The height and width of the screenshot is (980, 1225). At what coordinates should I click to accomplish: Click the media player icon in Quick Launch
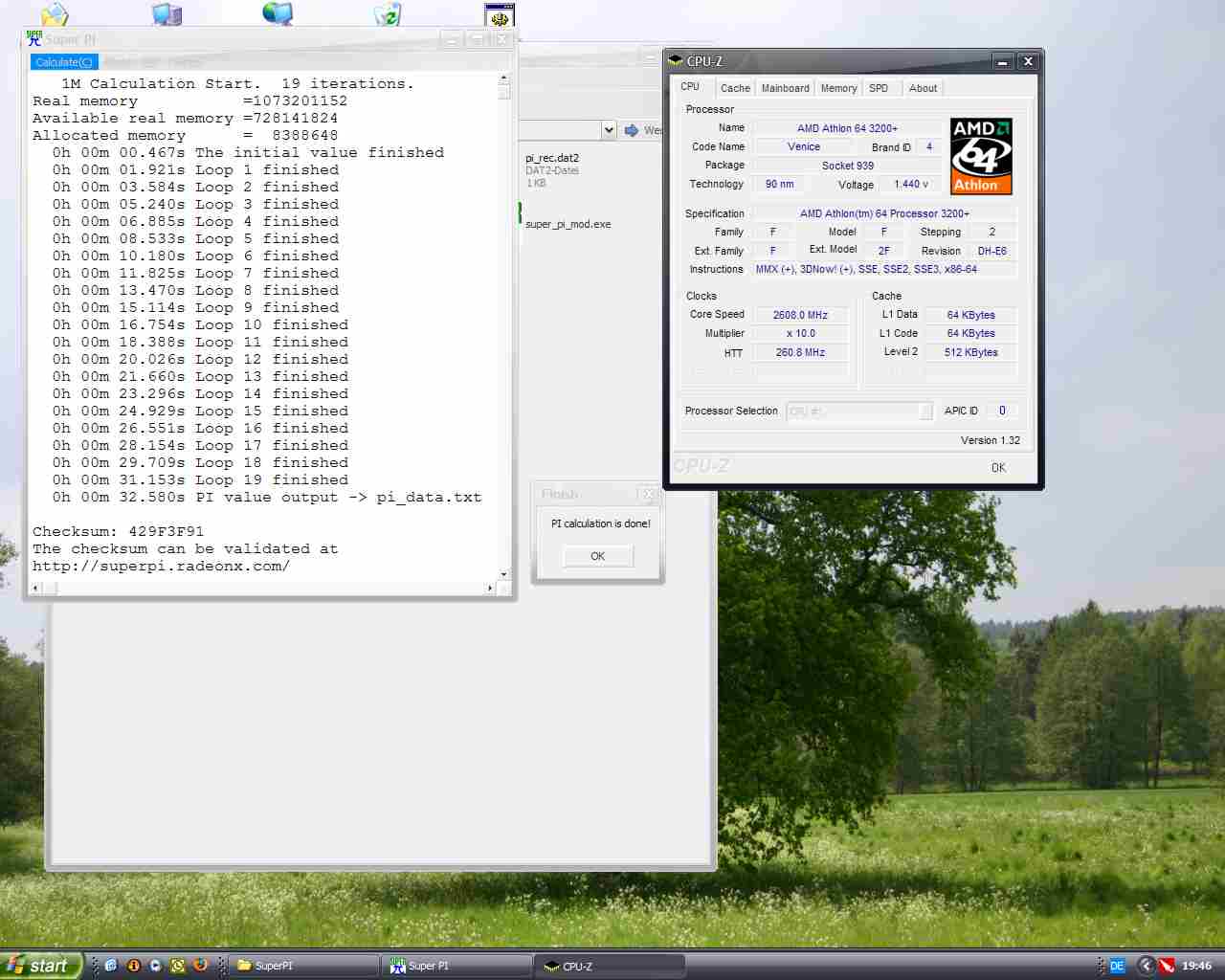[x=155, y=966]
